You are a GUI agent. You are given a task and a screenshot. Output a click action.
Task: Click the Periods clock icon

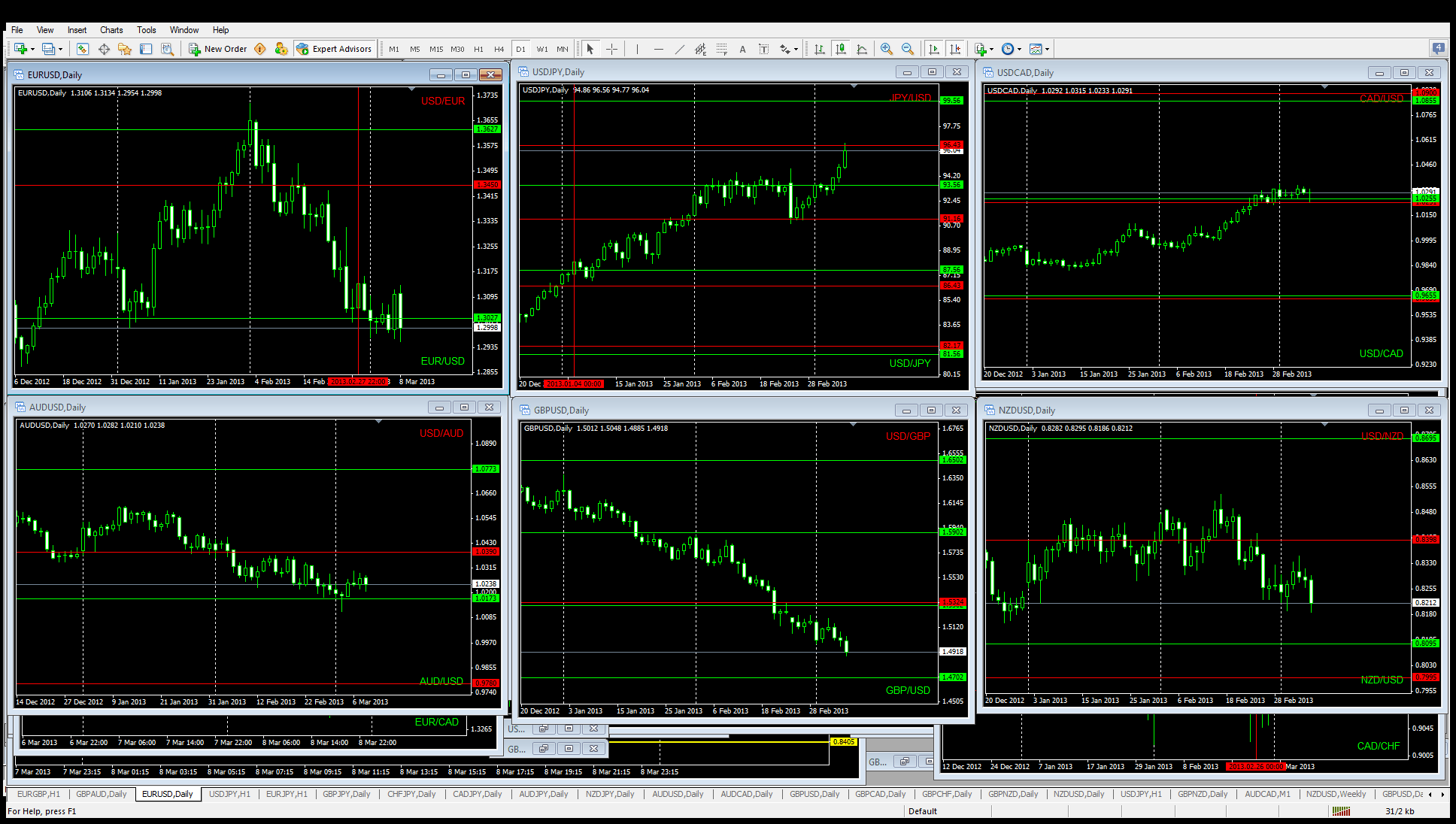tap(1008, 49)
